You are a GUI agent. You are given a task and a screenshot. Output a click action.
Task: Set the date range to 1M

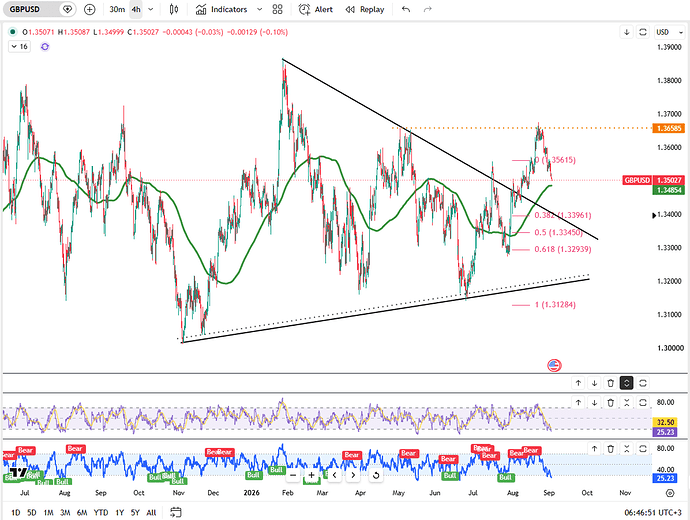tap(48, 513)
